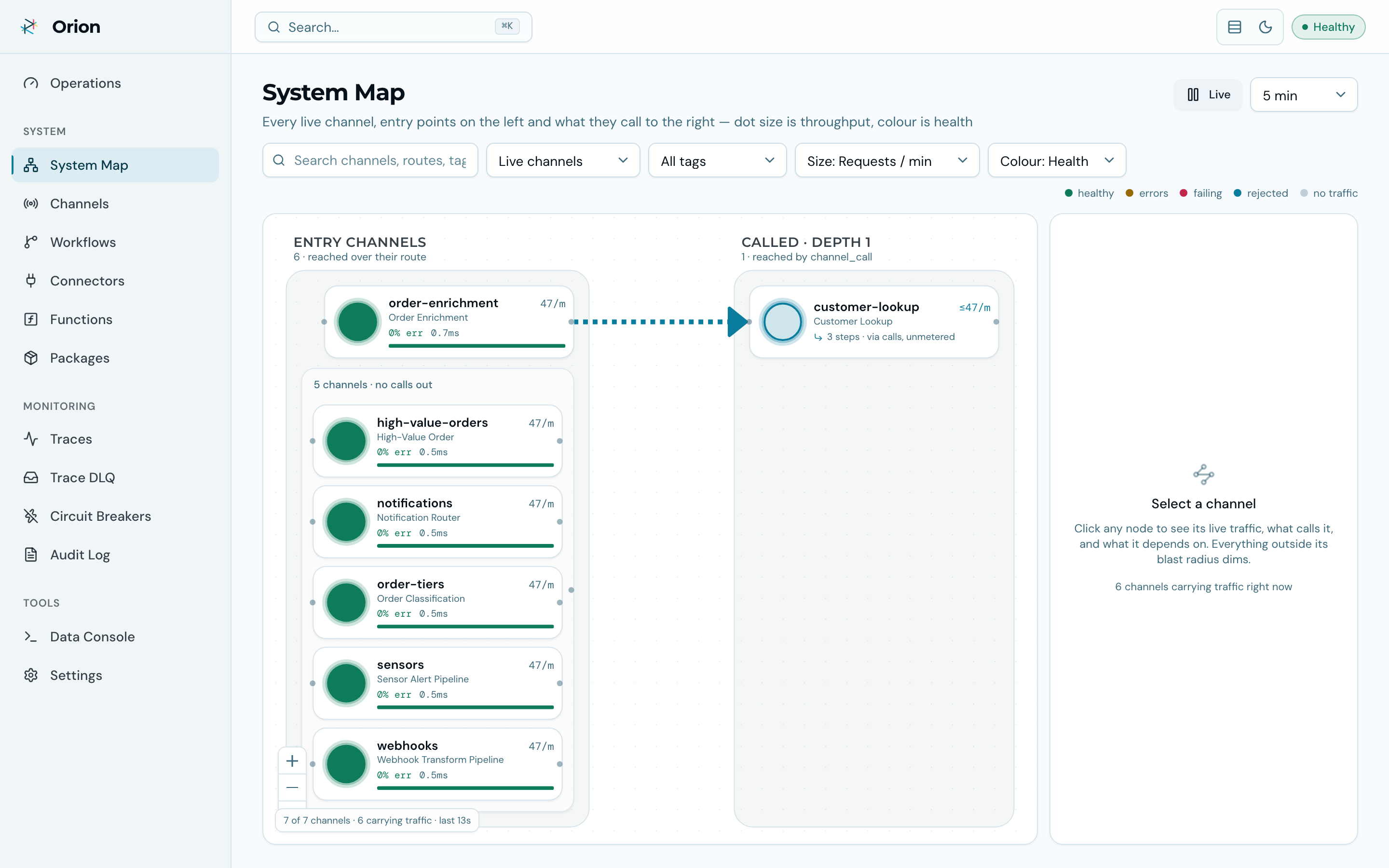Image resolution: width=1389 pixels, height=868 pixels.
Task: Click the Audit Log document icon
Action: 31,555
